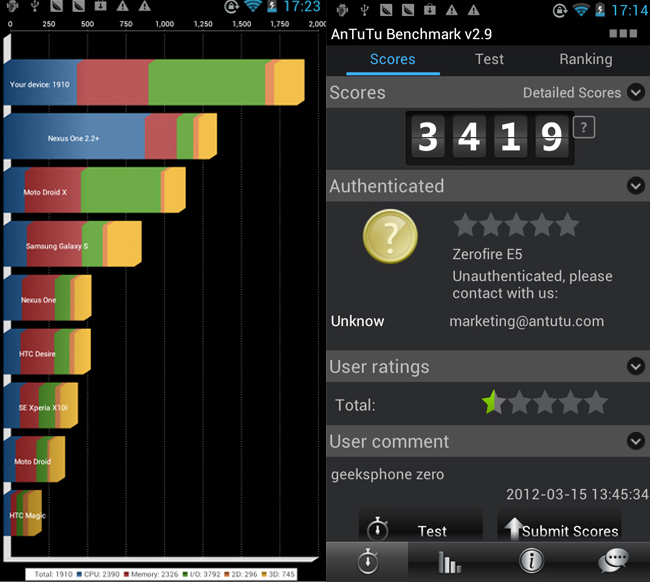Tap the Unknow label
This screenshot has width=650, height=583.
[x=357, y=321]
